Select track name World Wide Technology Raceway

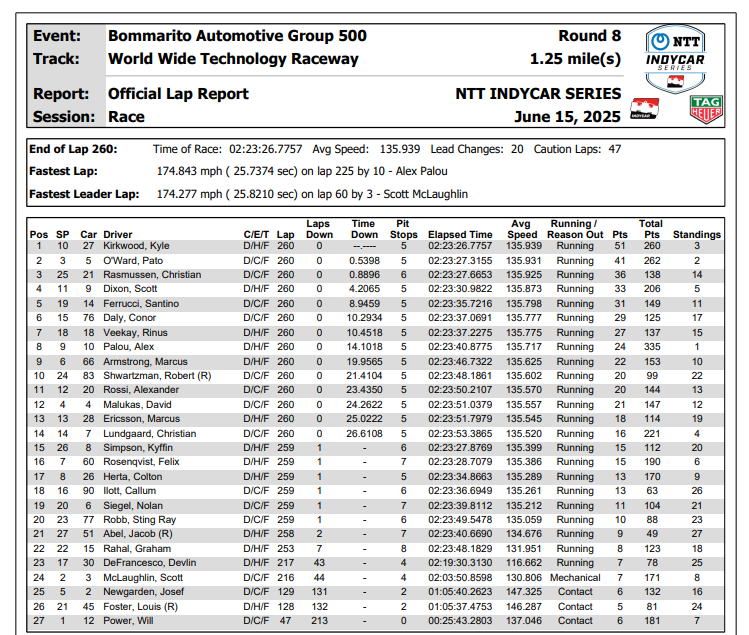[x=233, y=59]
